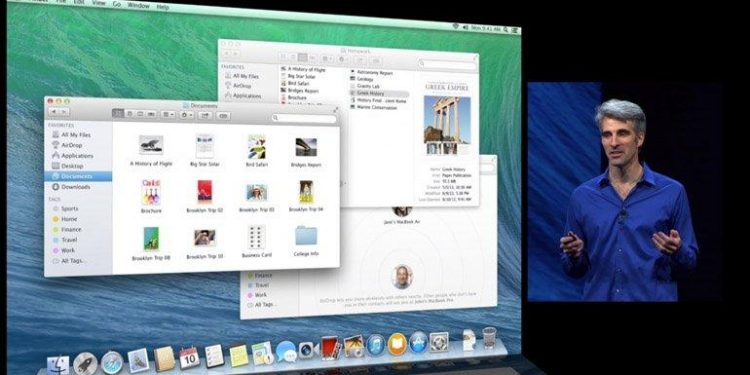Click search field in Documents window
This screenshot has height=375, width=750.
click(x=304, y=118)
